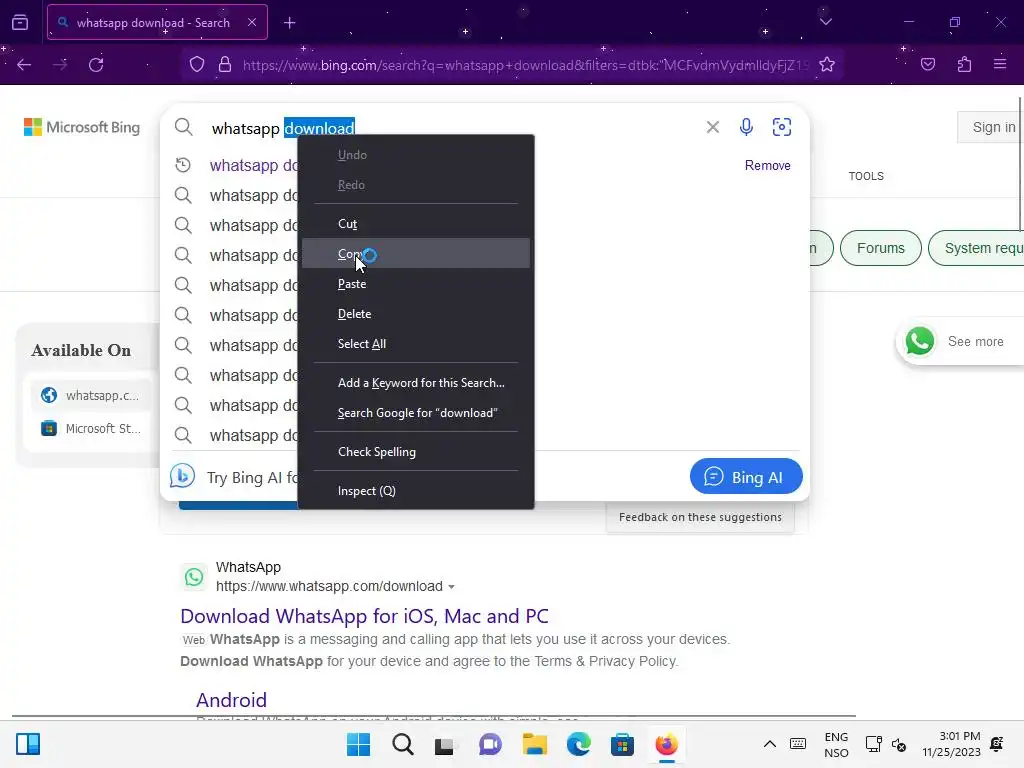Clear the search box with the X
Screen dimensions: 1024x768
712,127
